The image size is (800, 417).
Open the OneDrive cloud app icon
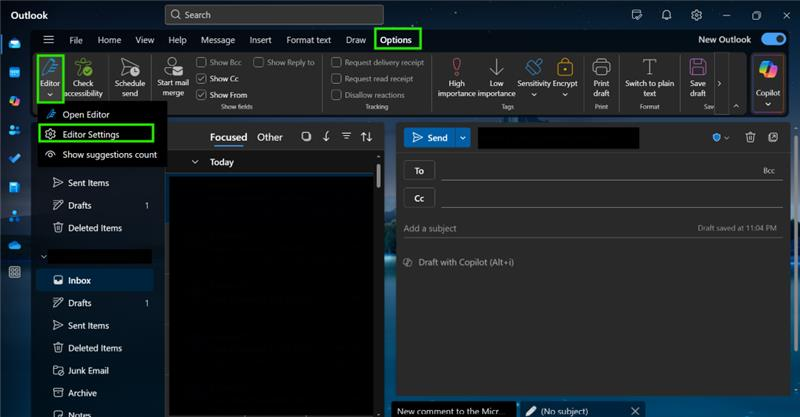tap(14, 245)
